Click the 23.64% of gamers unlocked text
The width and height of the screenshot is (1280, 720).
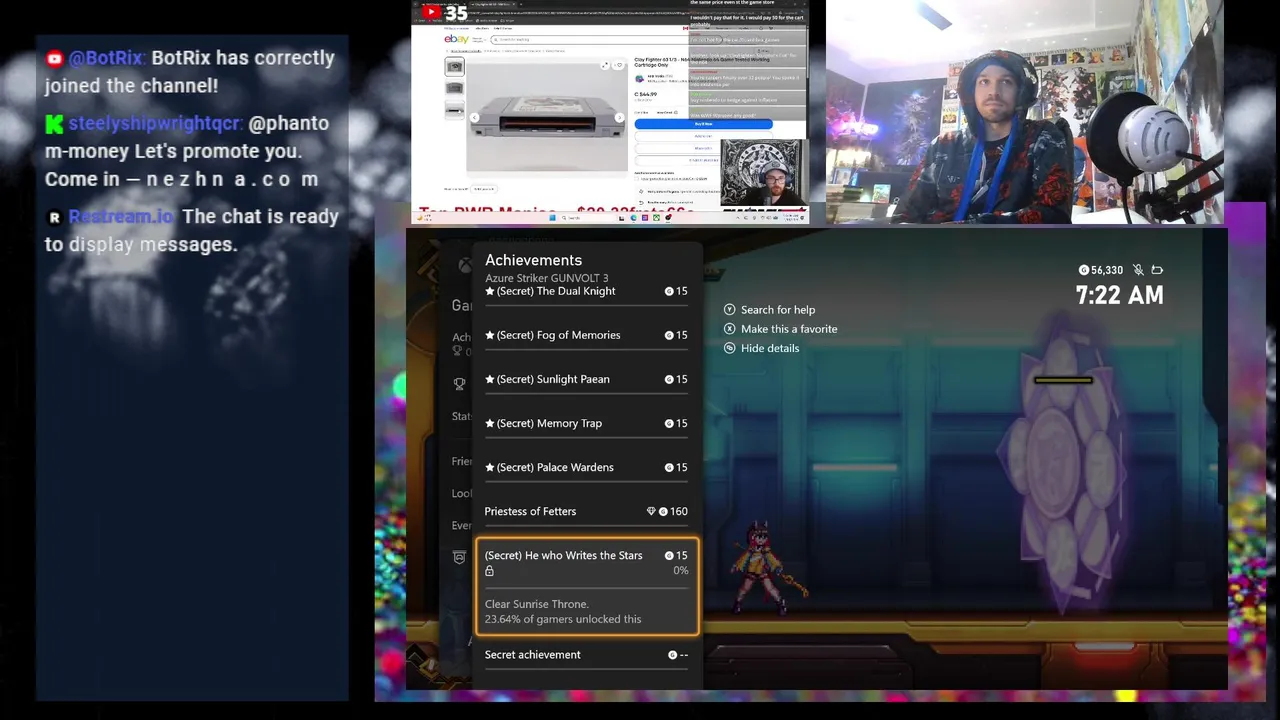click(563, 619)
